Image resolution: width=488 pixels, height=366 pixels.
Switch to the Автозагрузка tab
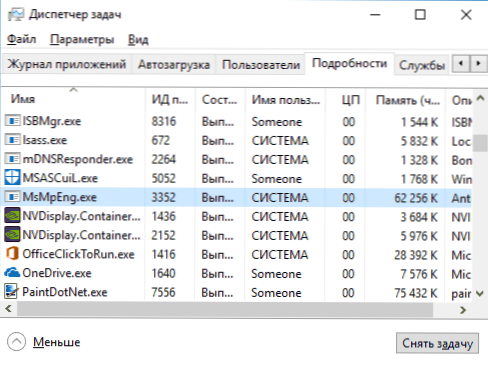174,64
